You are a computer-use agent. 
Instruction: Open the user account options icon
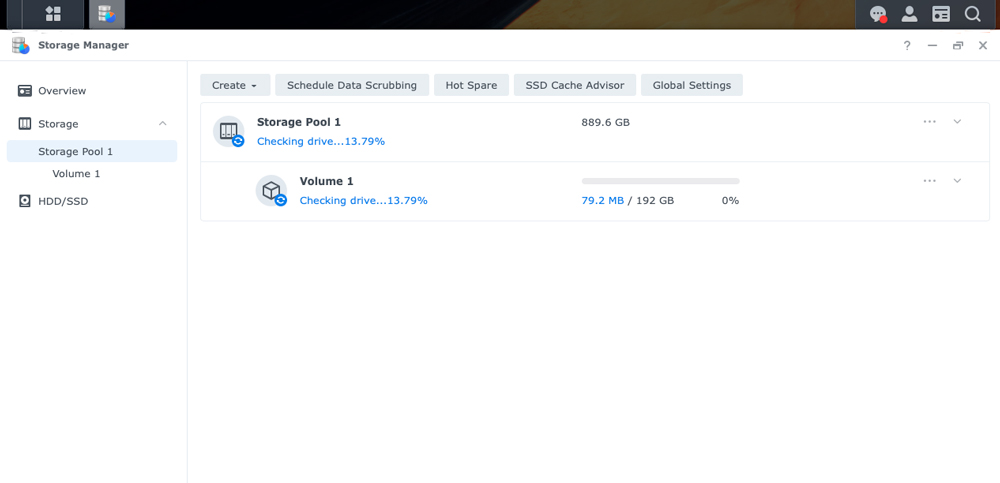(909, 14)
